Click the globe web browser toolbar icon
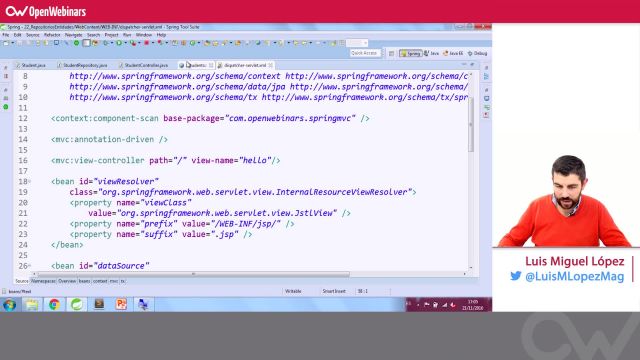The height and width of the screenshot is (360, 640). [258, 43]
